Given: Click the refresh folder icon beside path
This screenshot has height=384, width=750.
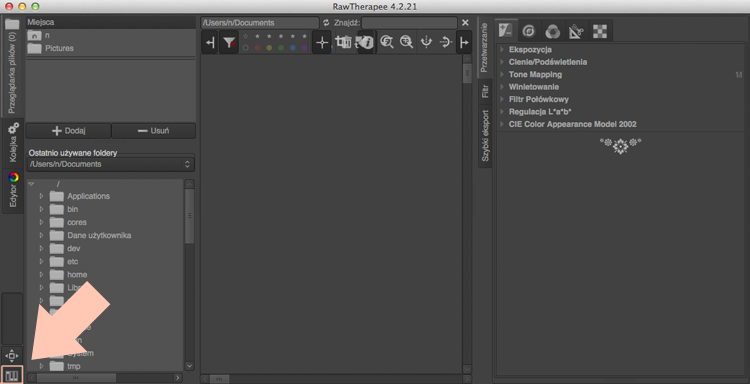Looking at the screenshot, I should click(x=326, y=22).
